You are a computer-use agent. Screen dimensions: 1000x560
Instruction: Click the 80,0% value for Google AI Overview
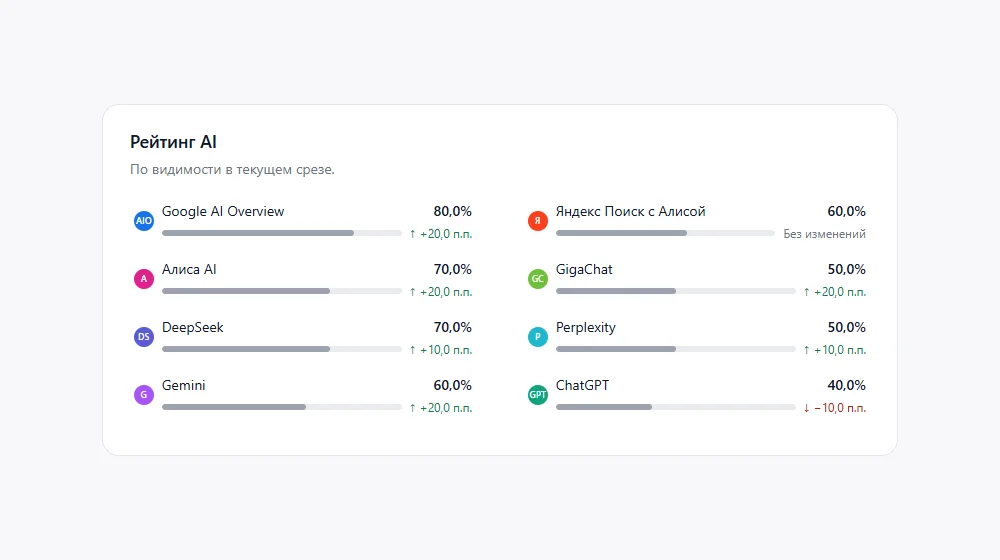click(453, 212)
